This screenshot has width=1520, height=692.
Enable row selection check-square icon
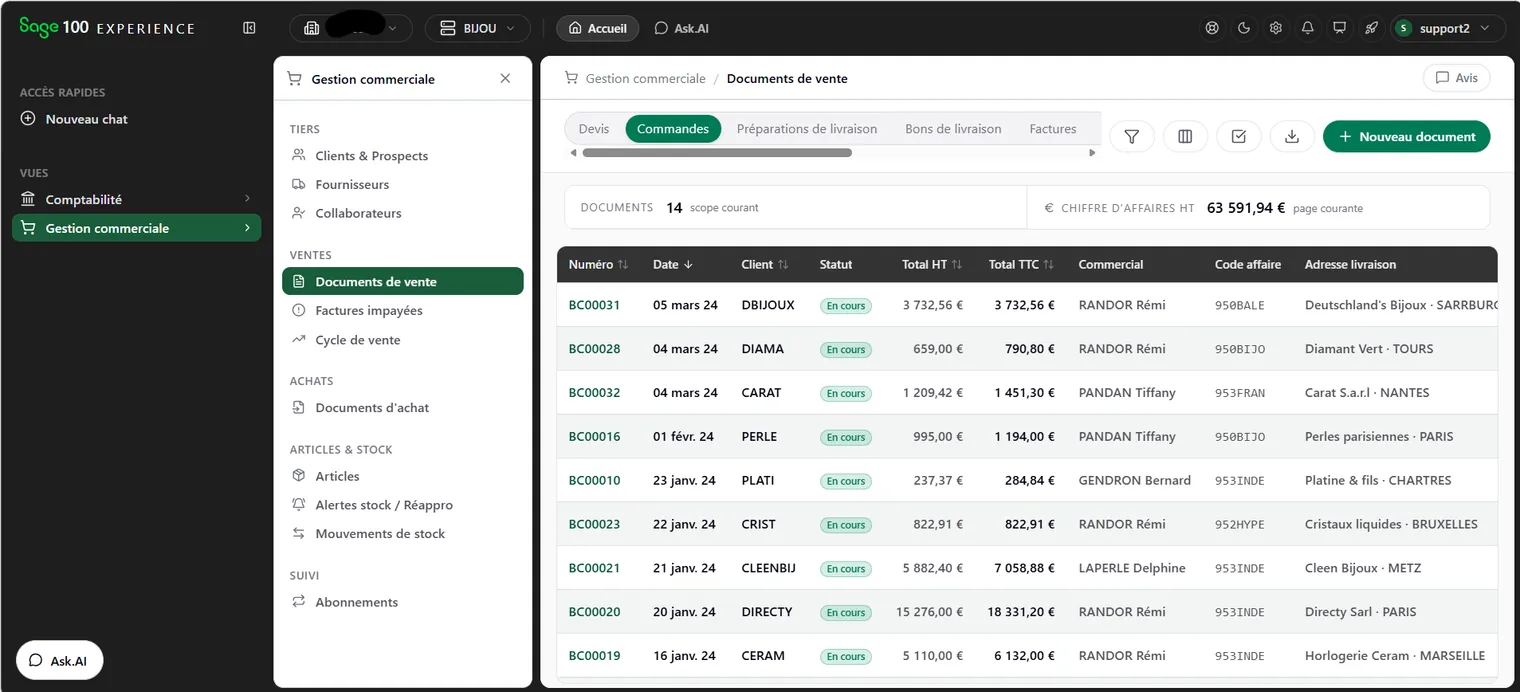click(1239, 137)
